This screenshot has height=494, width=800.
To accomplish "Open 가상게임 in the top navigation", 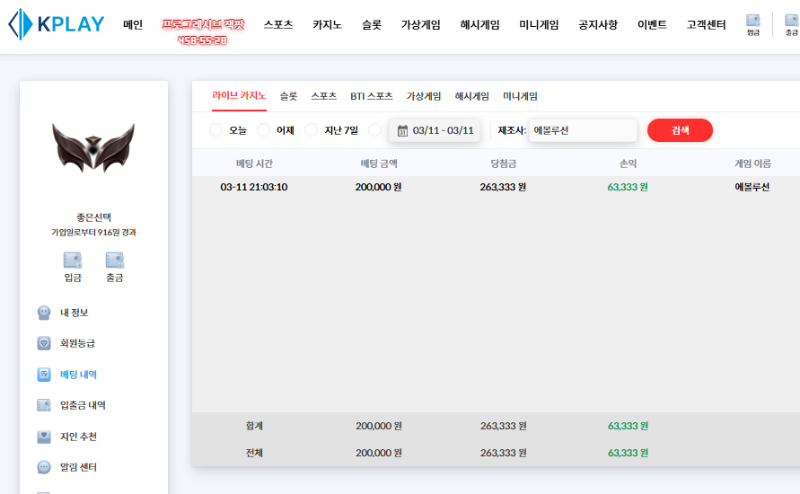I will click(420, 24).
